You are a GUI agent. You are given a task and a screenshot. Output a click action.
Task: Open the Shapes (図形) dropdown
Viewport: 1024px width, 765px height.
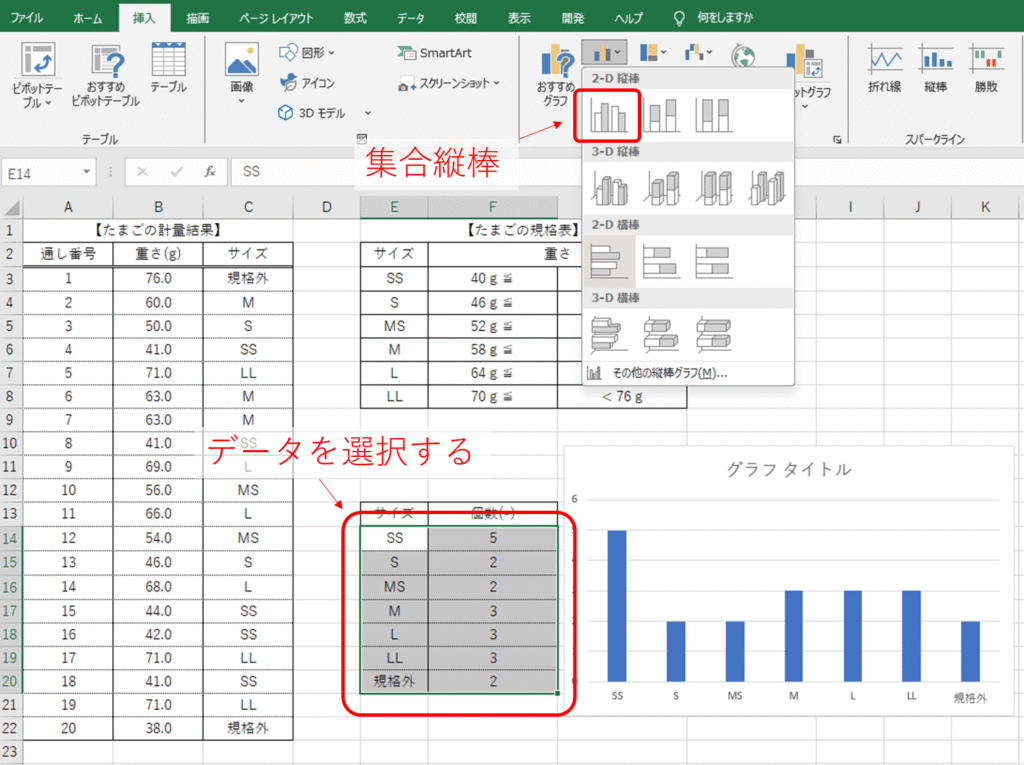point(306,52)
